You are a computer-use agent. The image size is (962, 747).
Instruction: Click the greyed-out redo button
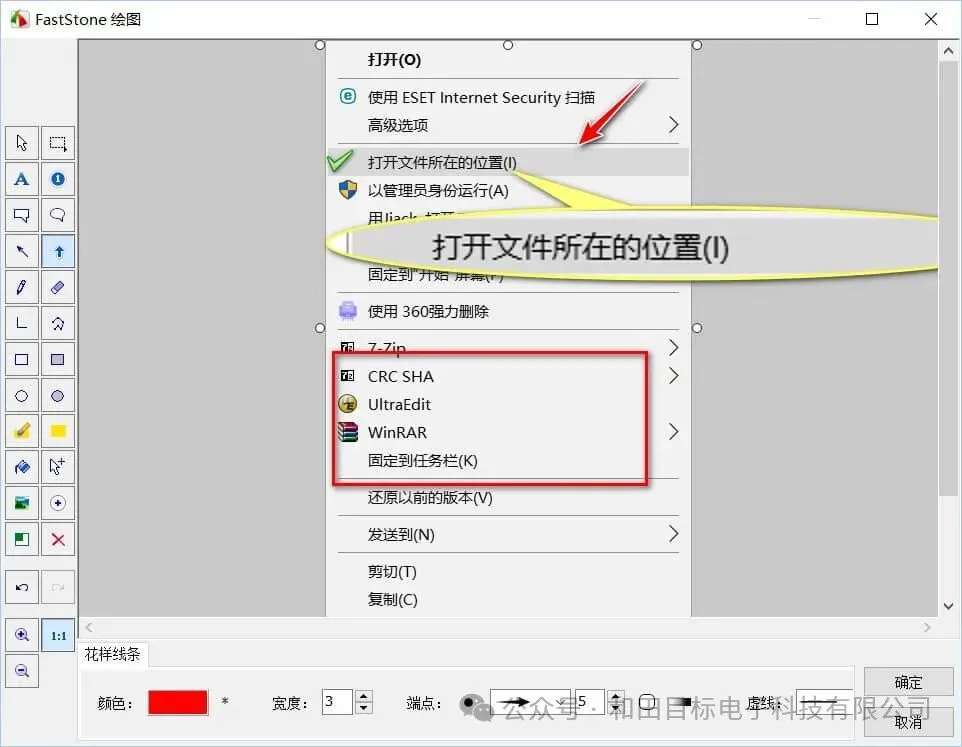[58, 588]
